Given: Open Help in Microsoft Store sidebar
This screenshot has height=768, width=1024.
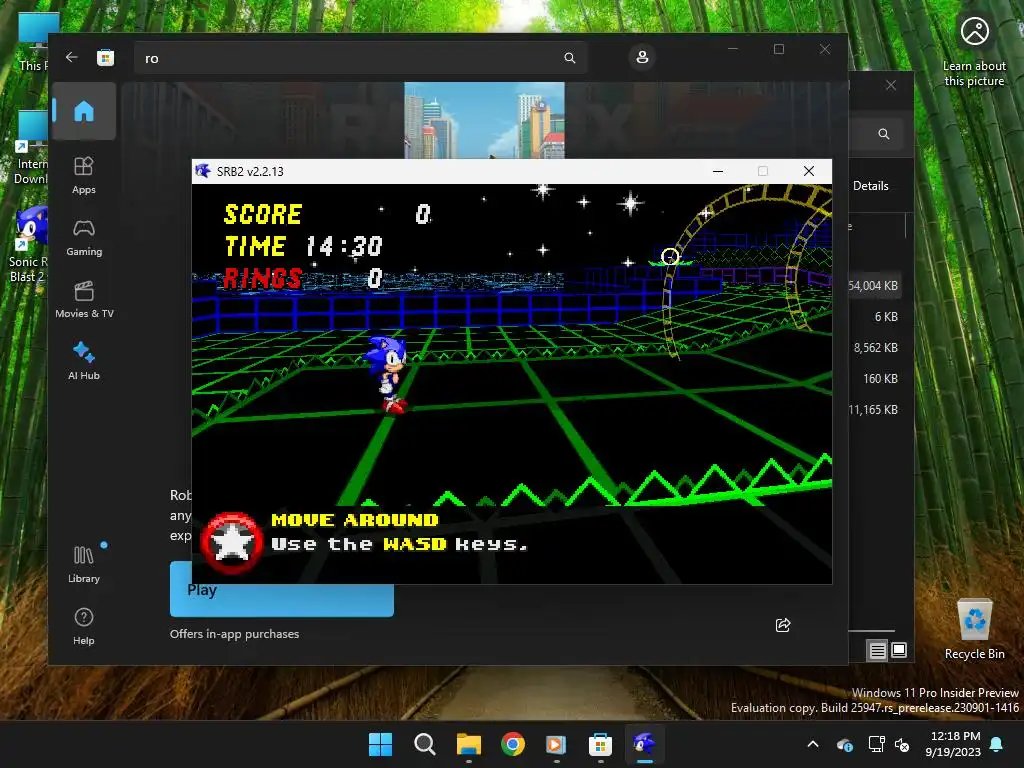Looking at the screenshot, I should pos(84,626).
